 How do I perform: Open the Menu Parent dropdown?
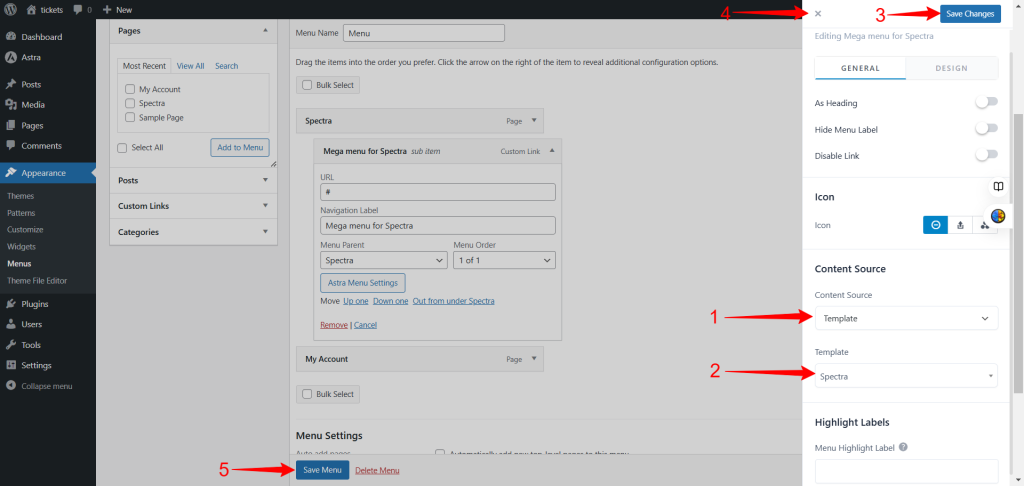(384, 261)
